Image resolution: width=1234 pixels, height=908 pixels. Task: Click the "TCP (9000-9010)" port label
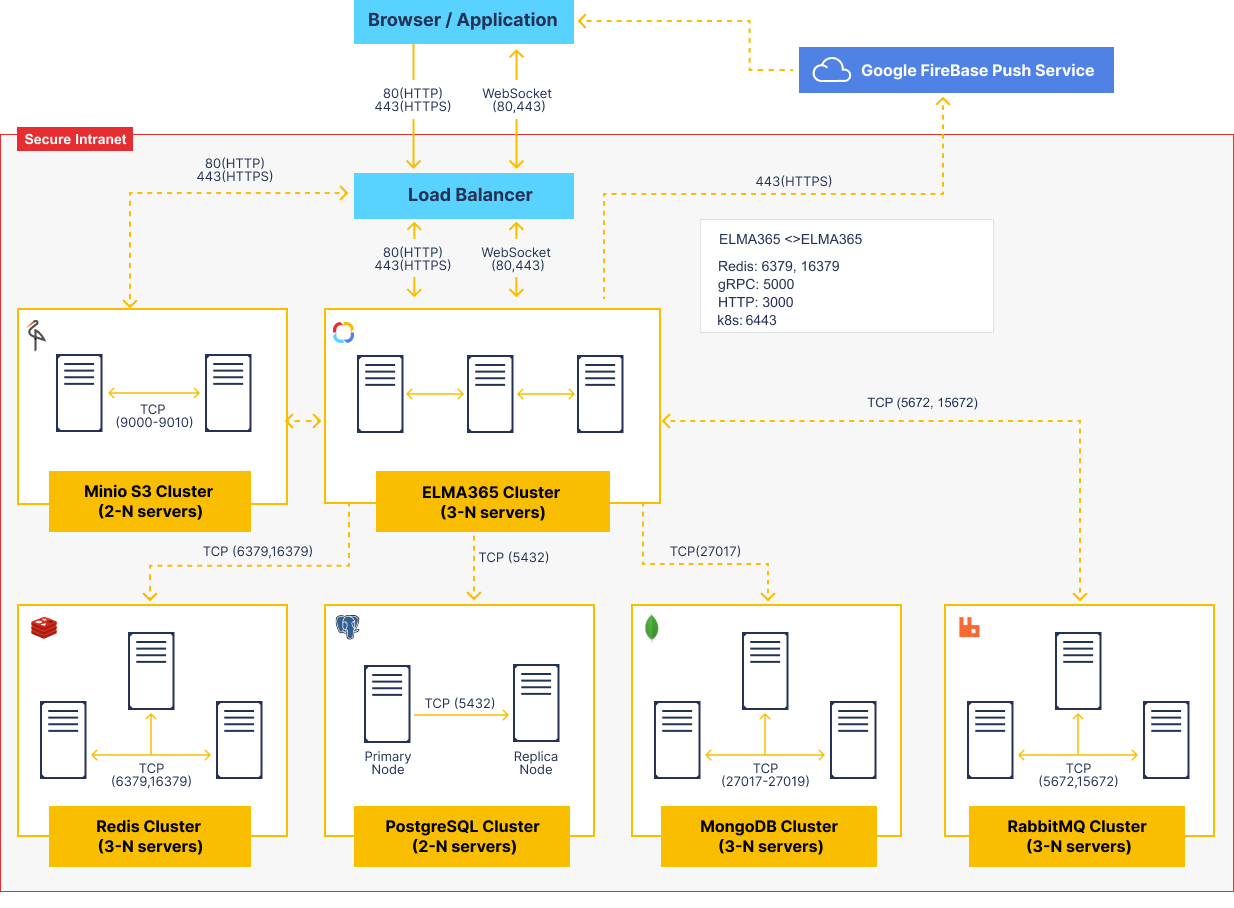tap(154, 416)
